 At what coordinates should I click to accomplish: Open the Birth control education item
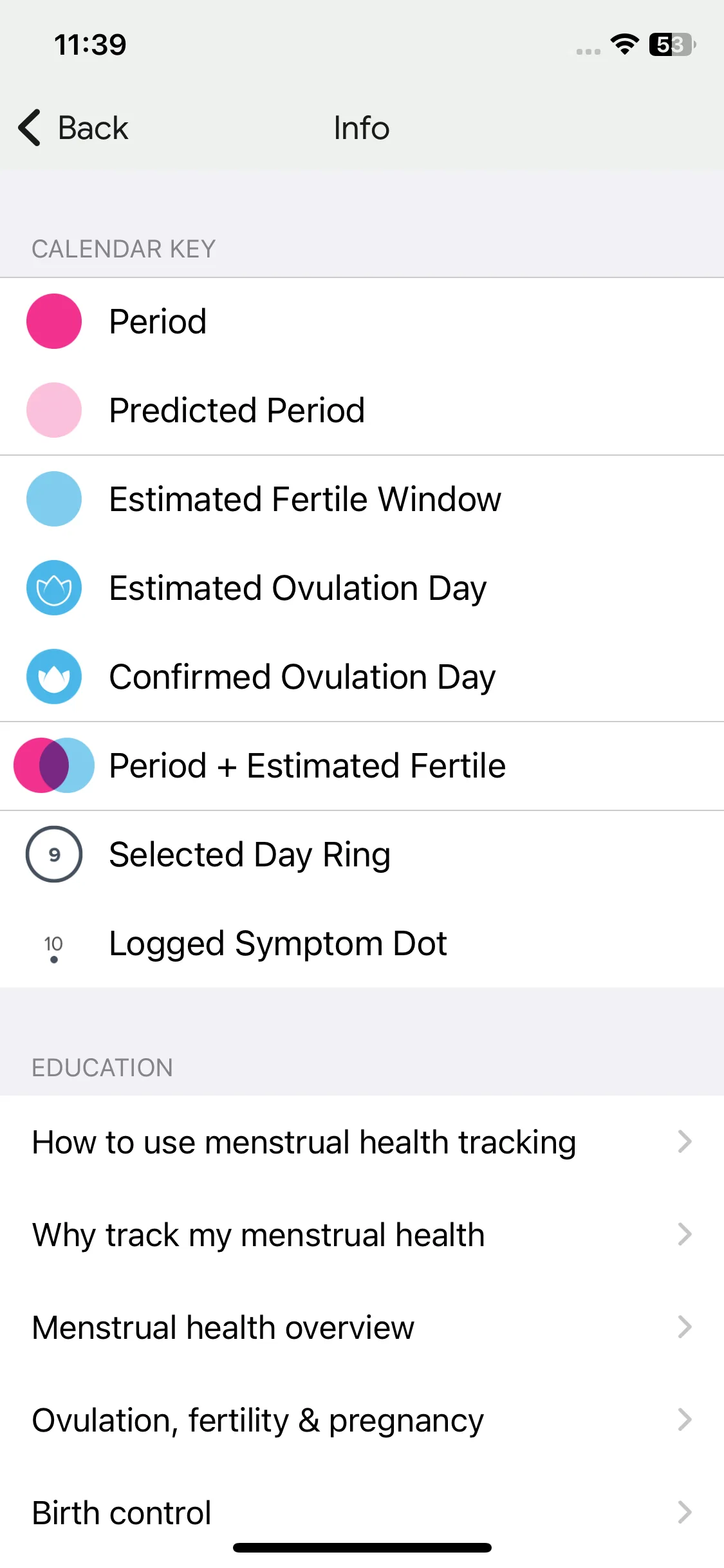coord(362,1513)
